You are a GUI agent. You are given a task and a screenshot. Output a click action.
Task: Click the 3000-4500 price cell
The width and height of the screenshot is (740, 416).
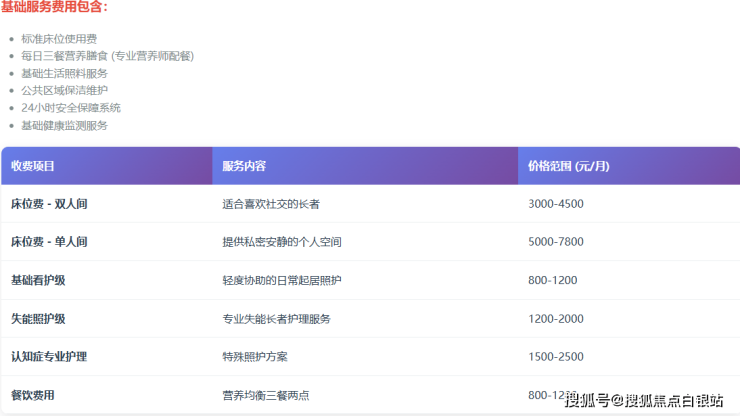pos(556,204)
